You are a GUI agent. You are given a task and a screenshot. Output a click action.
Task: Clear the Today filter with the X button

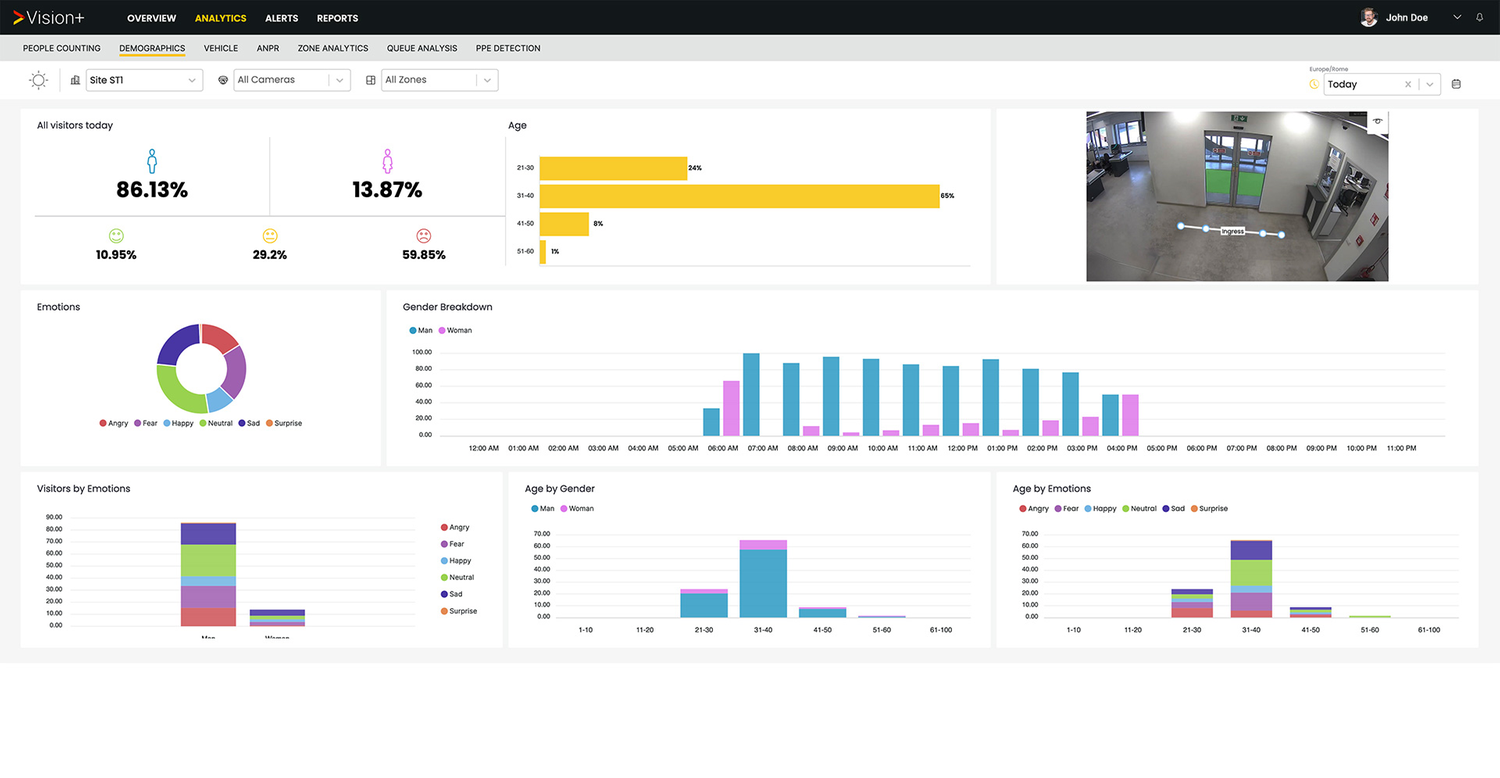click(1408, 84)
